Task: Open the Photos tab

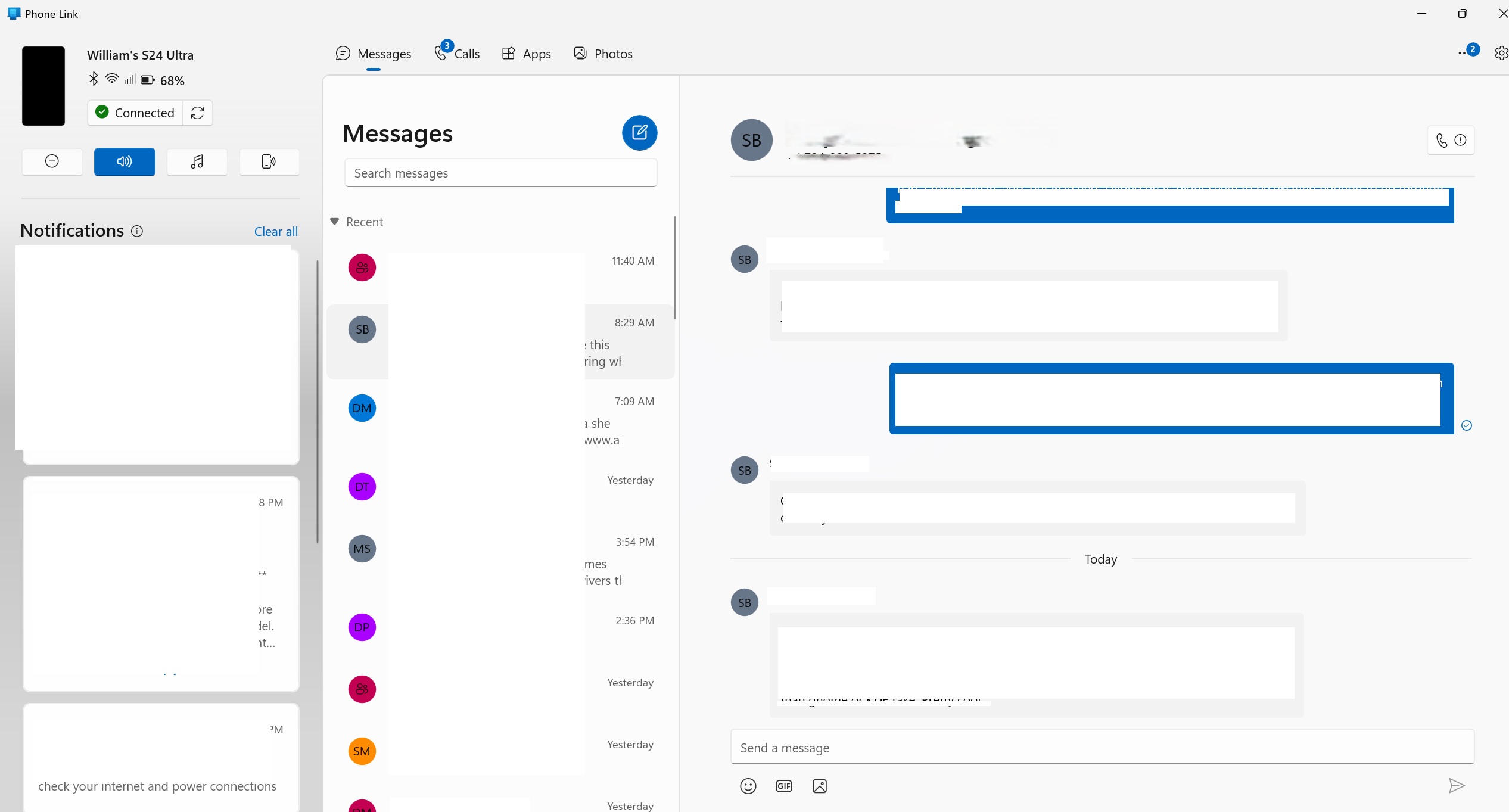Action: (603, 54)
